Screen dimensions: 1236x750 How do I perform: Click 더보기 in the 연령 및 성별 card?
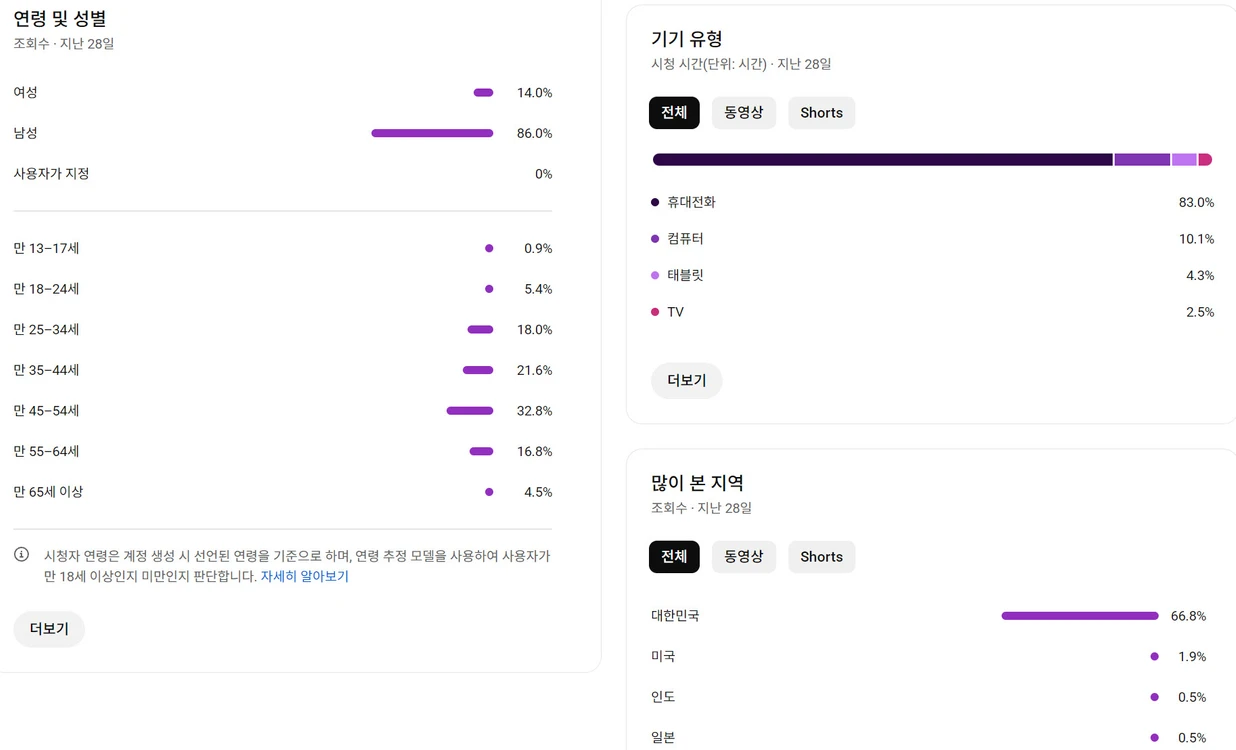click(x=49, y=629)
